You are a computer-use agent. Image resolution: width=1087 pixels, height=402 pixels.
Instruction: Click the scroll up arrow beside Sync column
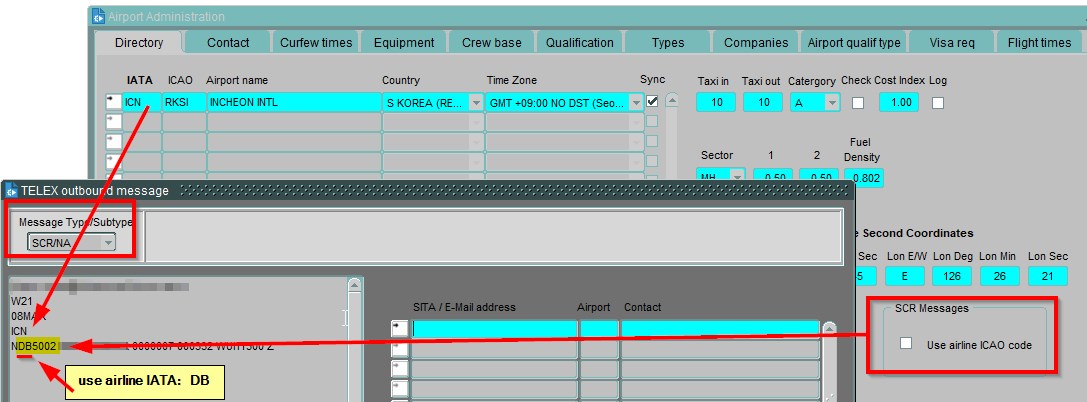pyautogui.click(x=672, y=101)
